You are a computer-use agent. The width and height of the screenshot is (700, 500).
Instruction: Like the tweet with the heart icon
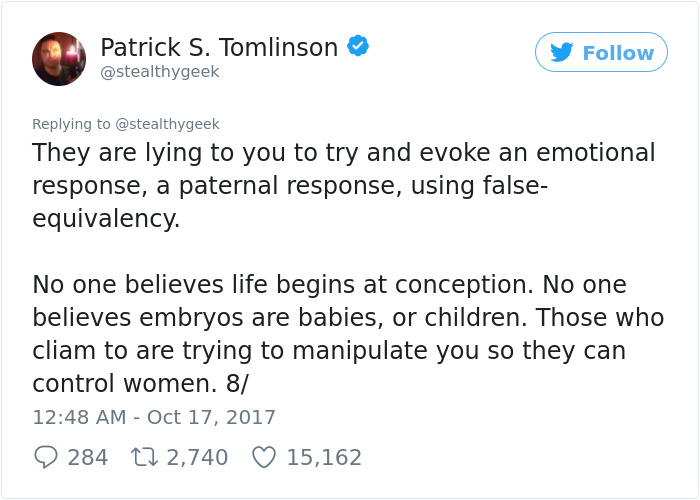264,458
